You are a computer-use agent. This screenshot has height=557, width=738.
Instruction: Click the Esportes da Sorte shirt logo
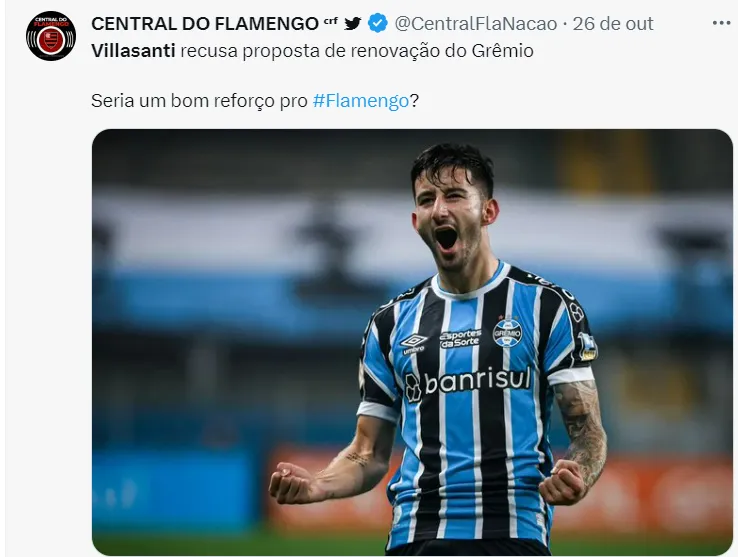point(460,339)
